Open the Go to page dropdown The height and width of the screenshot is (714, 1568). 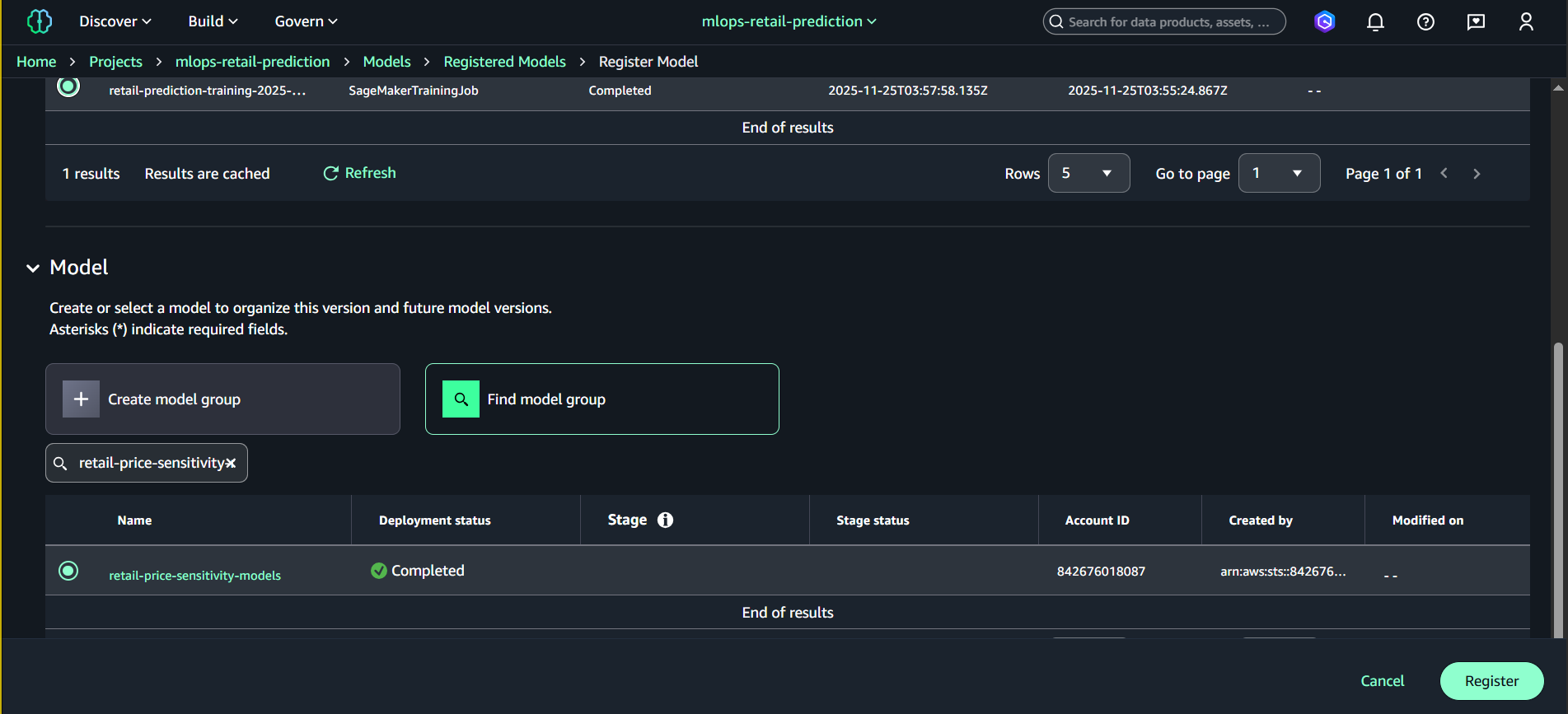coord(1279,173)
